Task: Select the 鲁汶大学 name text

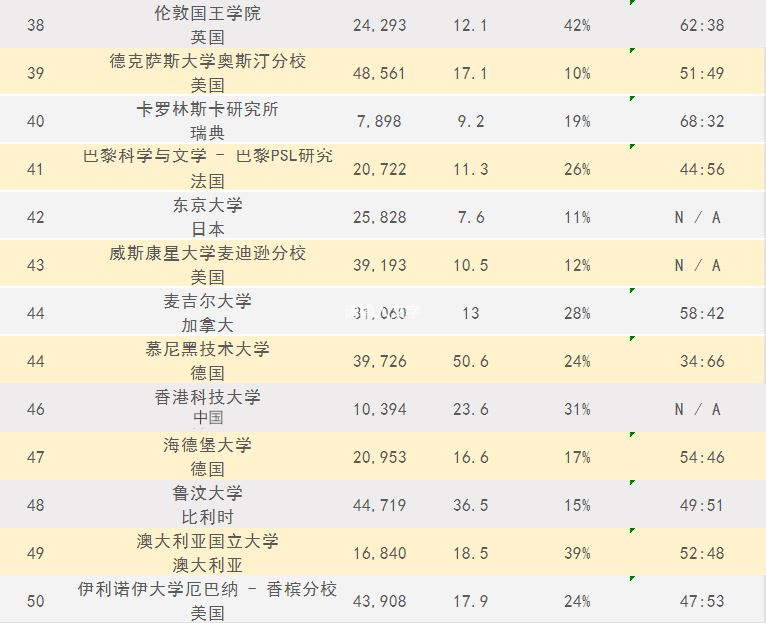Action: (x=208, y=493)
